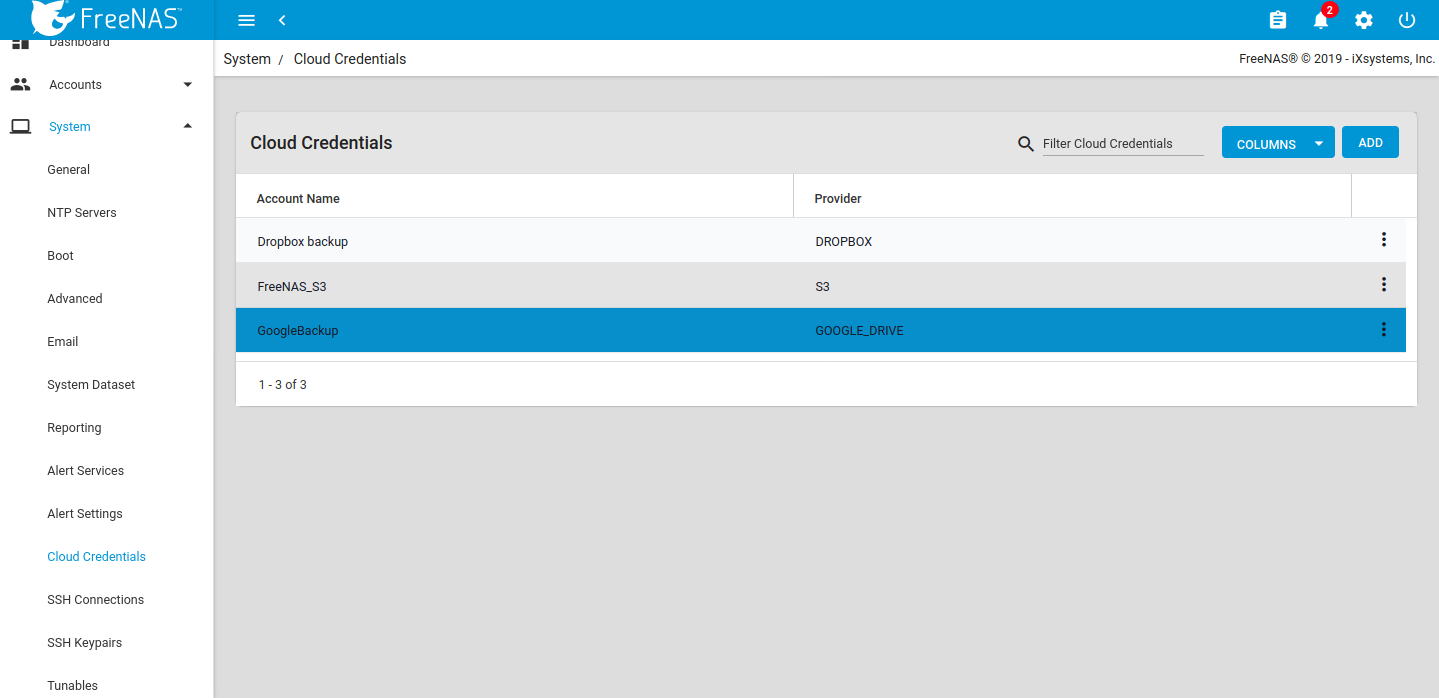This screenshot has width=1439, height=698.
Task: Collapse the System menu arrow
Action: 188,126
